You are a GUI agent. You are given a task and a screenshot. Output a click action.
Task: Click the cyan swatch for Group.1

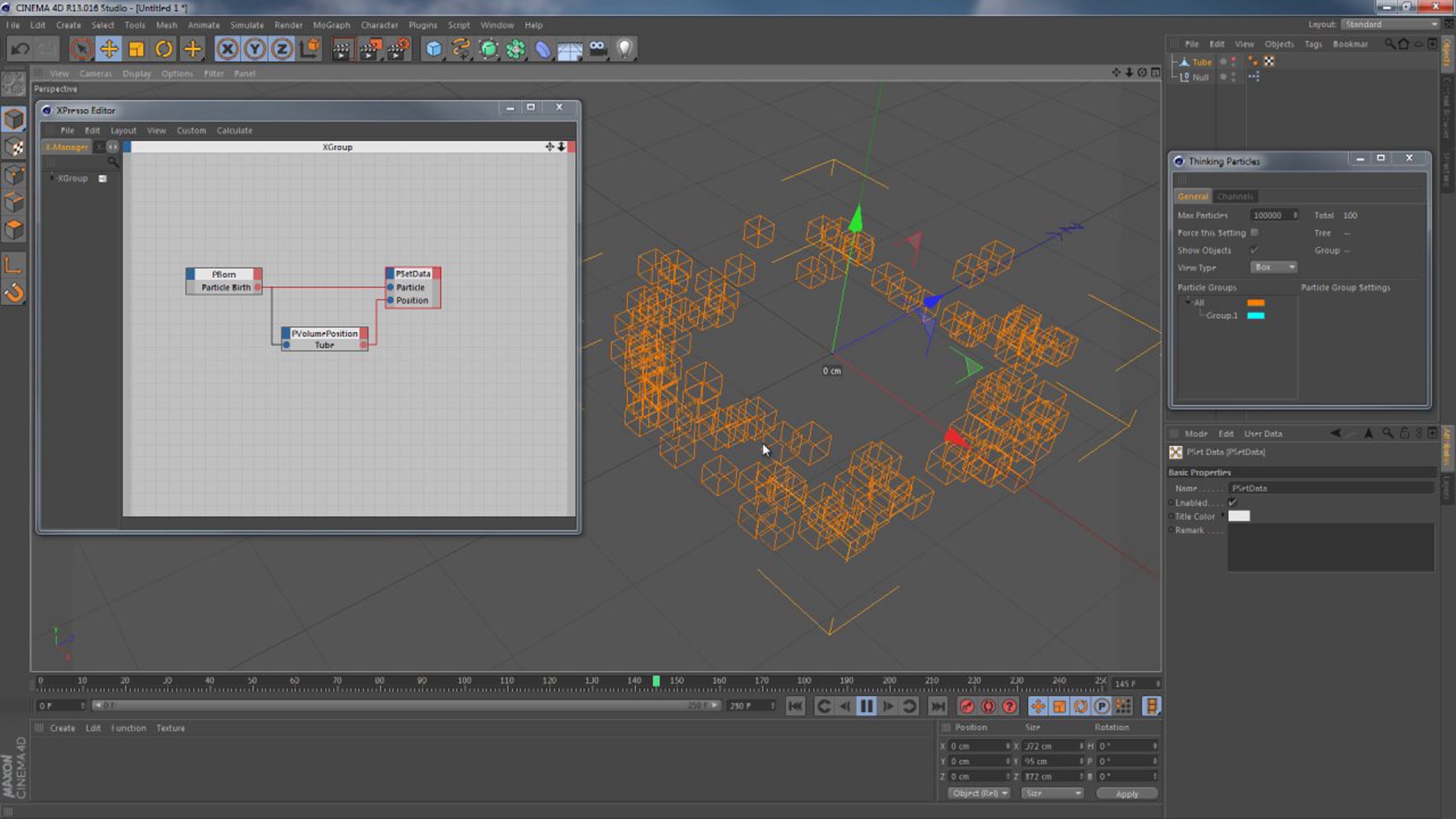pyautogui.click(x=1256, y=315)
